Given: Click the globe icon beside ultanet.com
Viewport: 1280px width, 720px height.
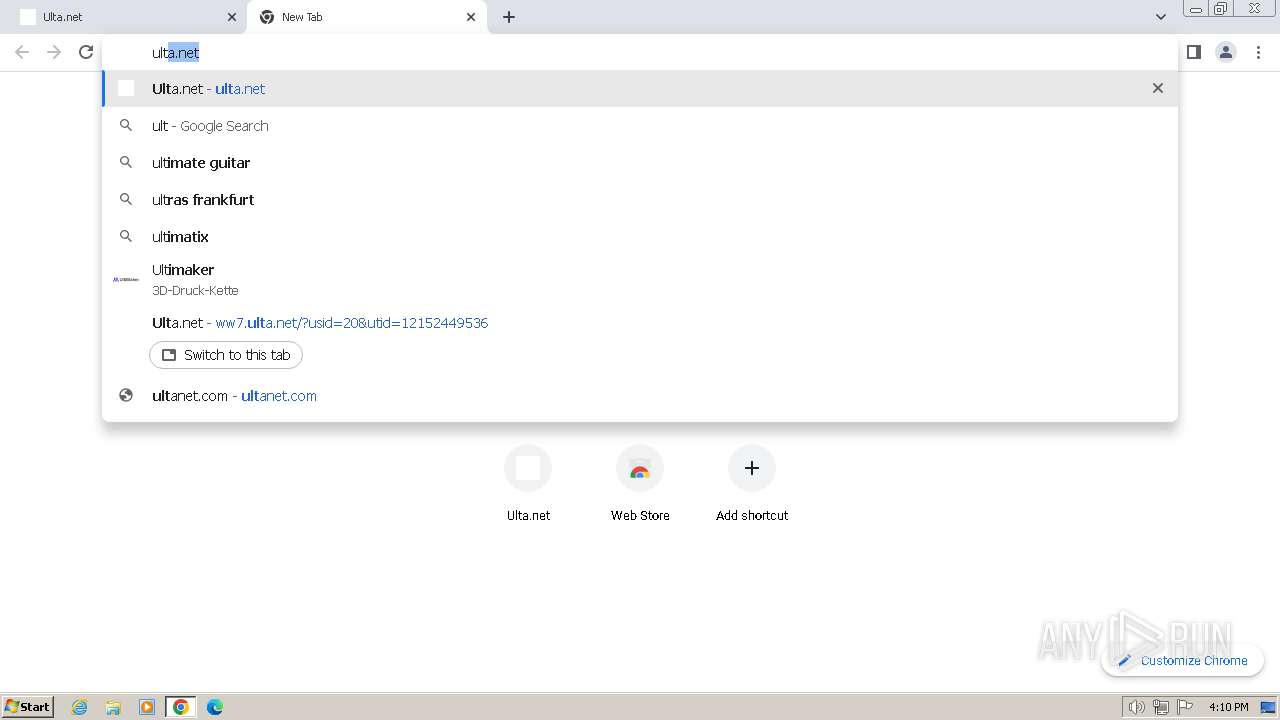Looking at the screenshot, I should (126, 395).
